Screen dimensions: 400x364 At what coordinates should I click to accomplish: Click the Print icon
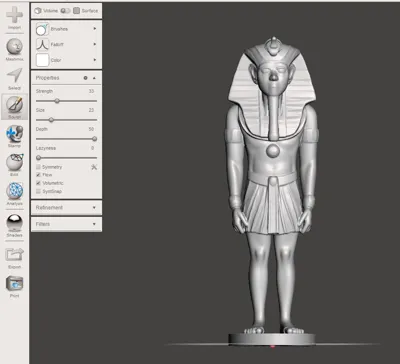point(14,286)
